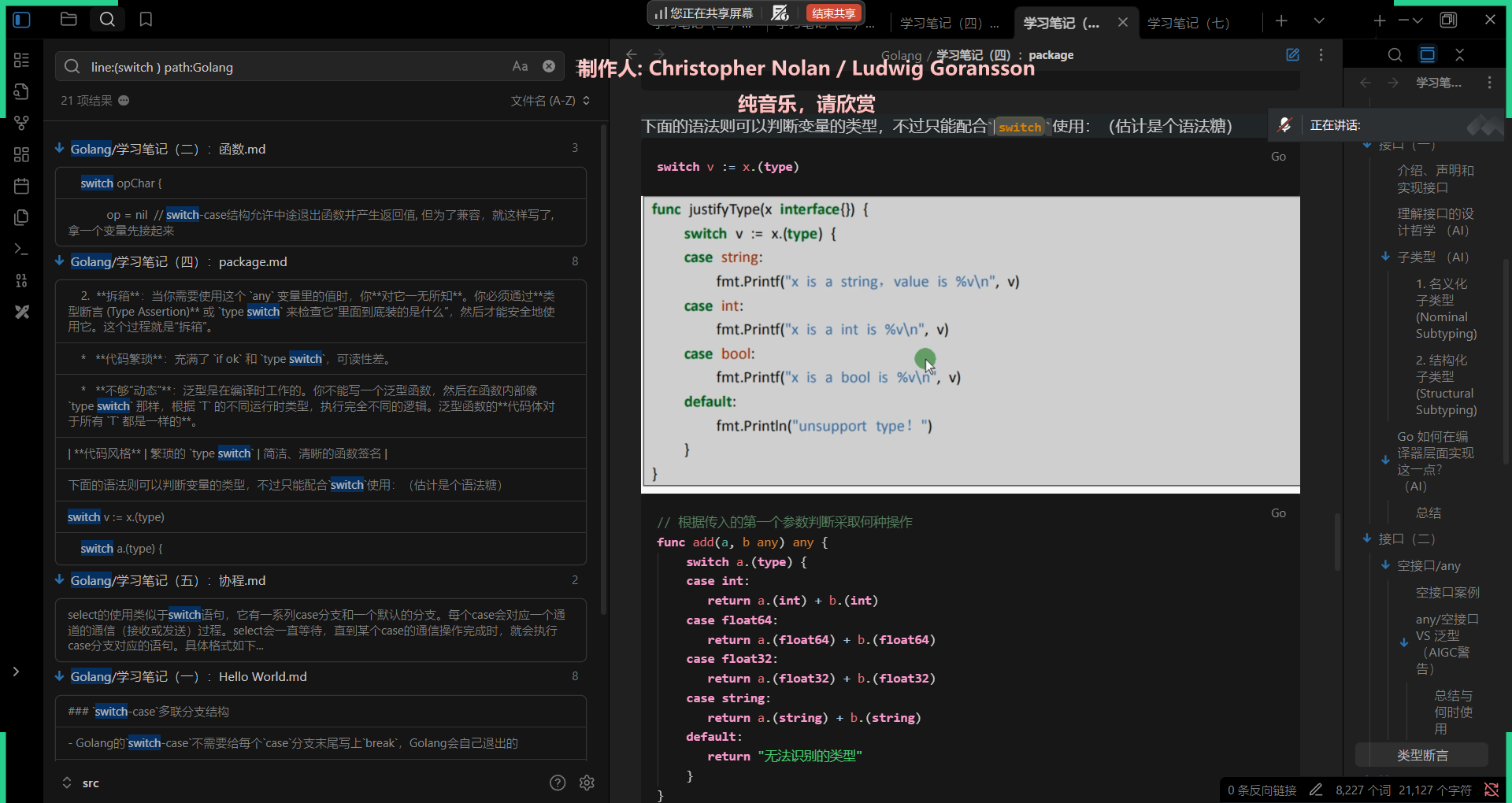Click 结束共享 to stop sharing

tap(834, 13)
